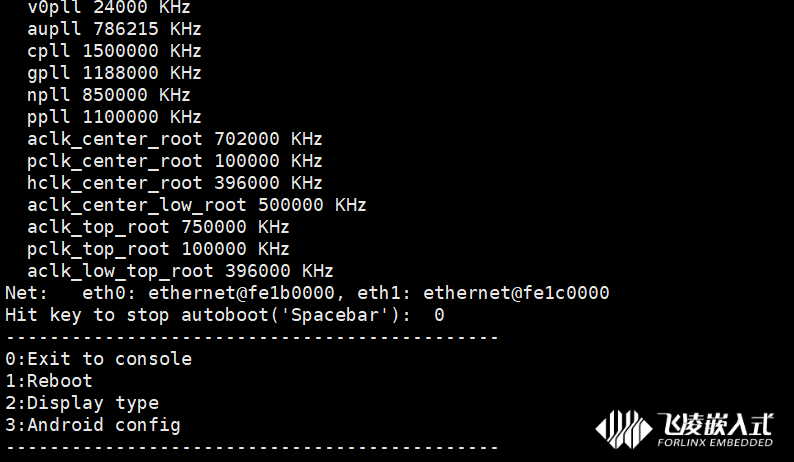This screenshot has width=794, height=462.
Task: Select the "3:Android config" menu entry
Action: (x=93, y=425)
